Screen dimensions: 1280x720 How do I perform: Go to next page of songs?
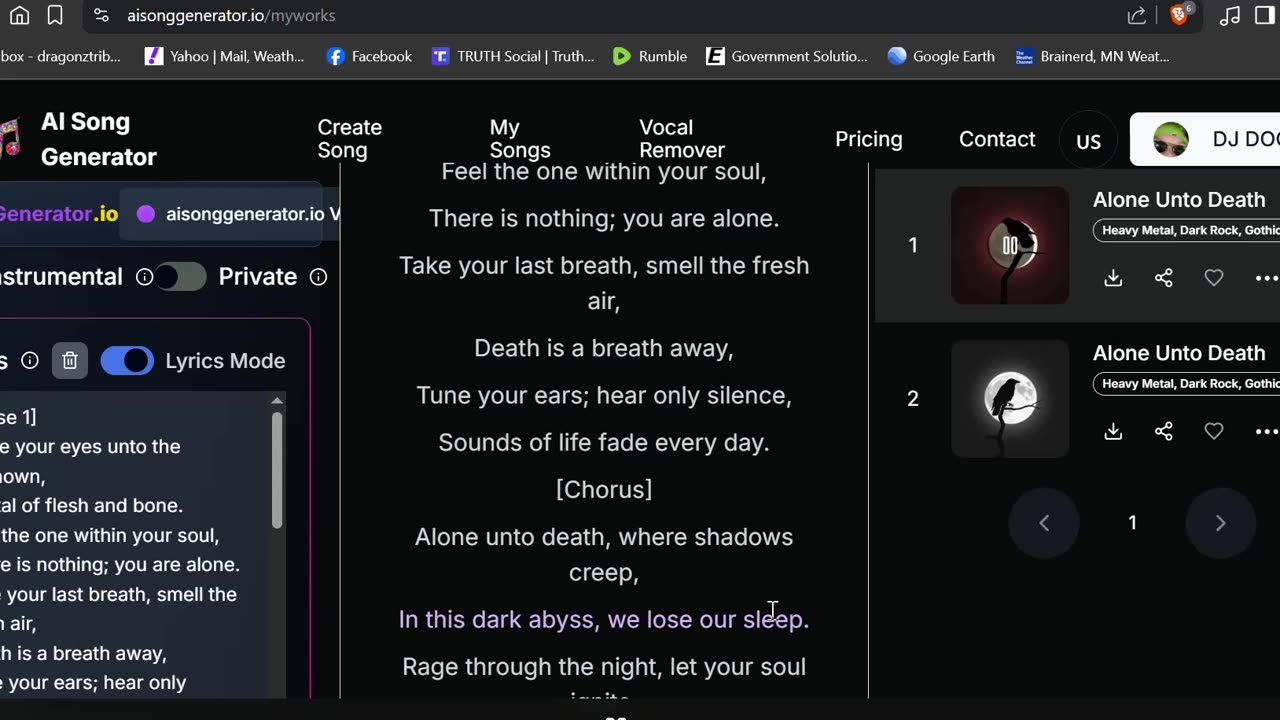click(1220, 523)
